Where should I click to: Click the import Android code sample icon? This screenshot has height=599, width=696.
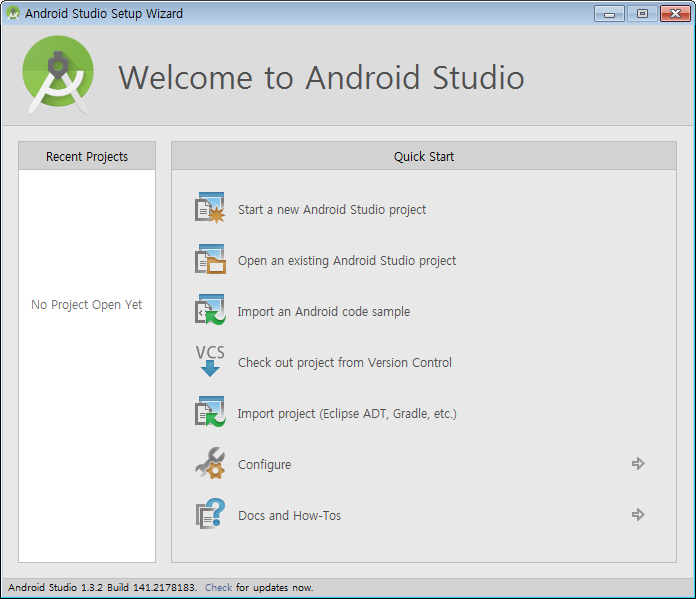pos(210,309)
